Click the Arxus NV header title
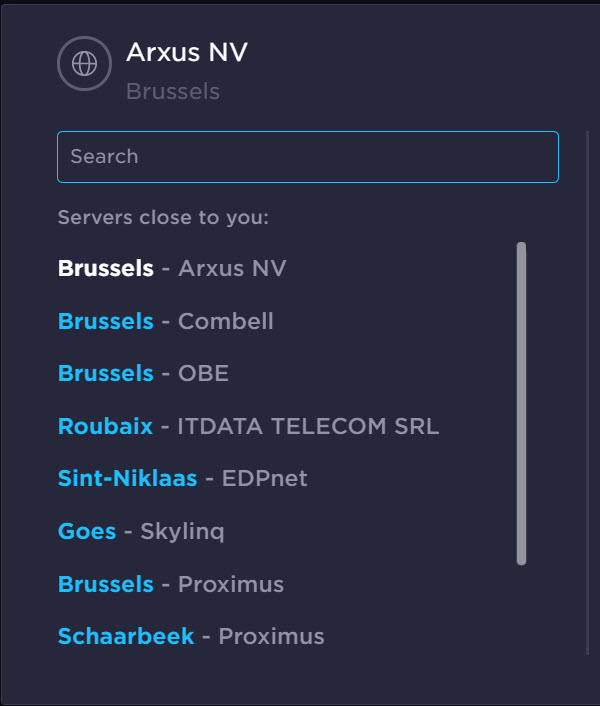The image size is (600, 706). [x=187, y=53]
